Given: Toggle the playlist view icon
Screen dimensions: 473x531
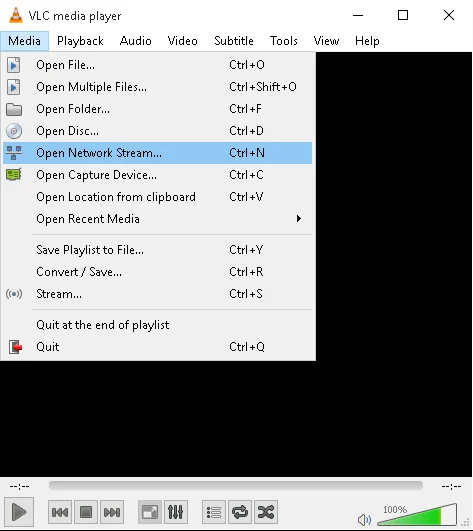Looking at the screenshot, I should pos(214,512).
